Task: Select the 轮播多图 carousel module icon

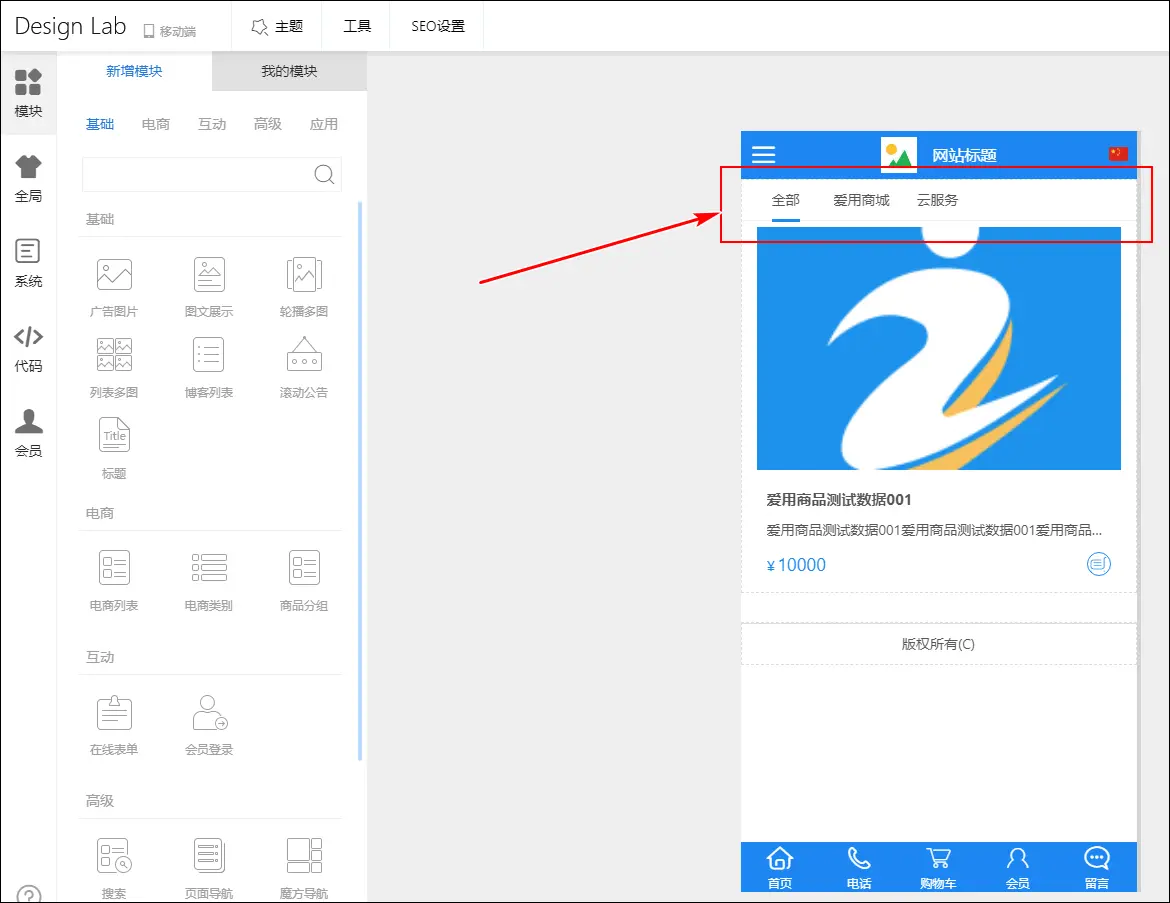Action: (x=304, y=275)
